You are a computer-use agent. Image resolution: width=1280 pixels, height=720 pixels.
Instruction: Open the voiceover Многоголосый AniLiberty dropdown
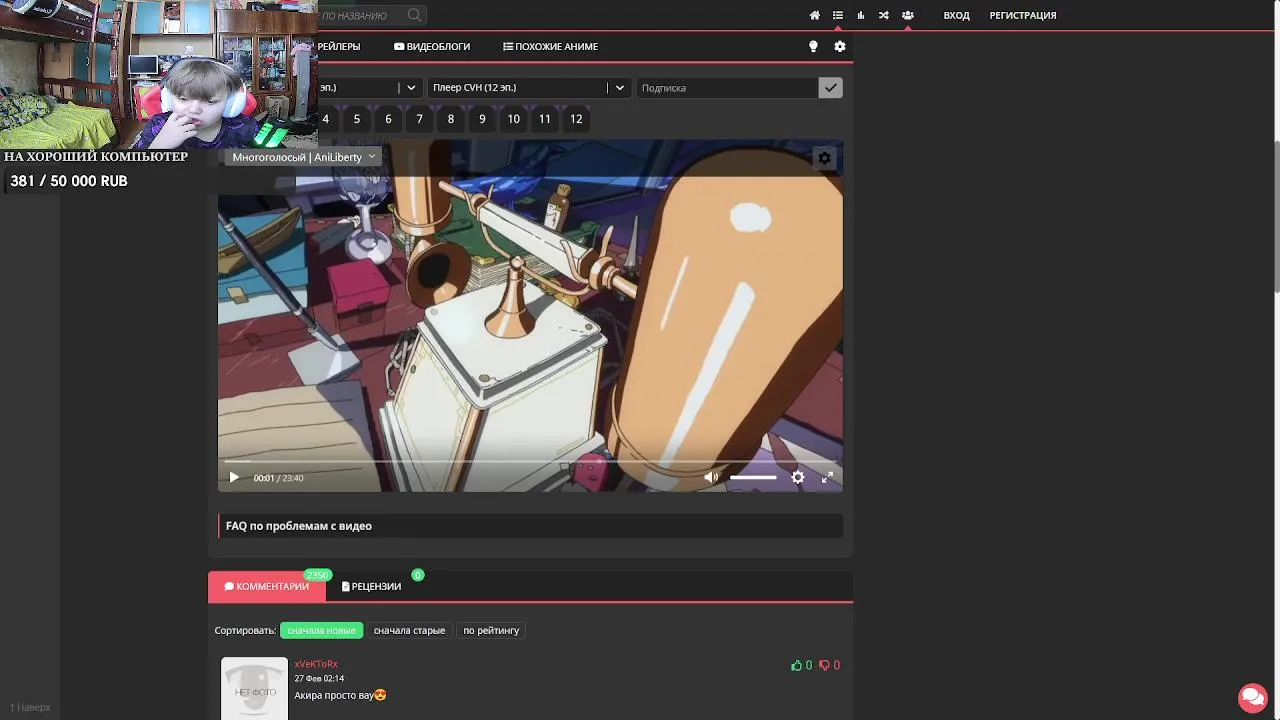(303, 157)
